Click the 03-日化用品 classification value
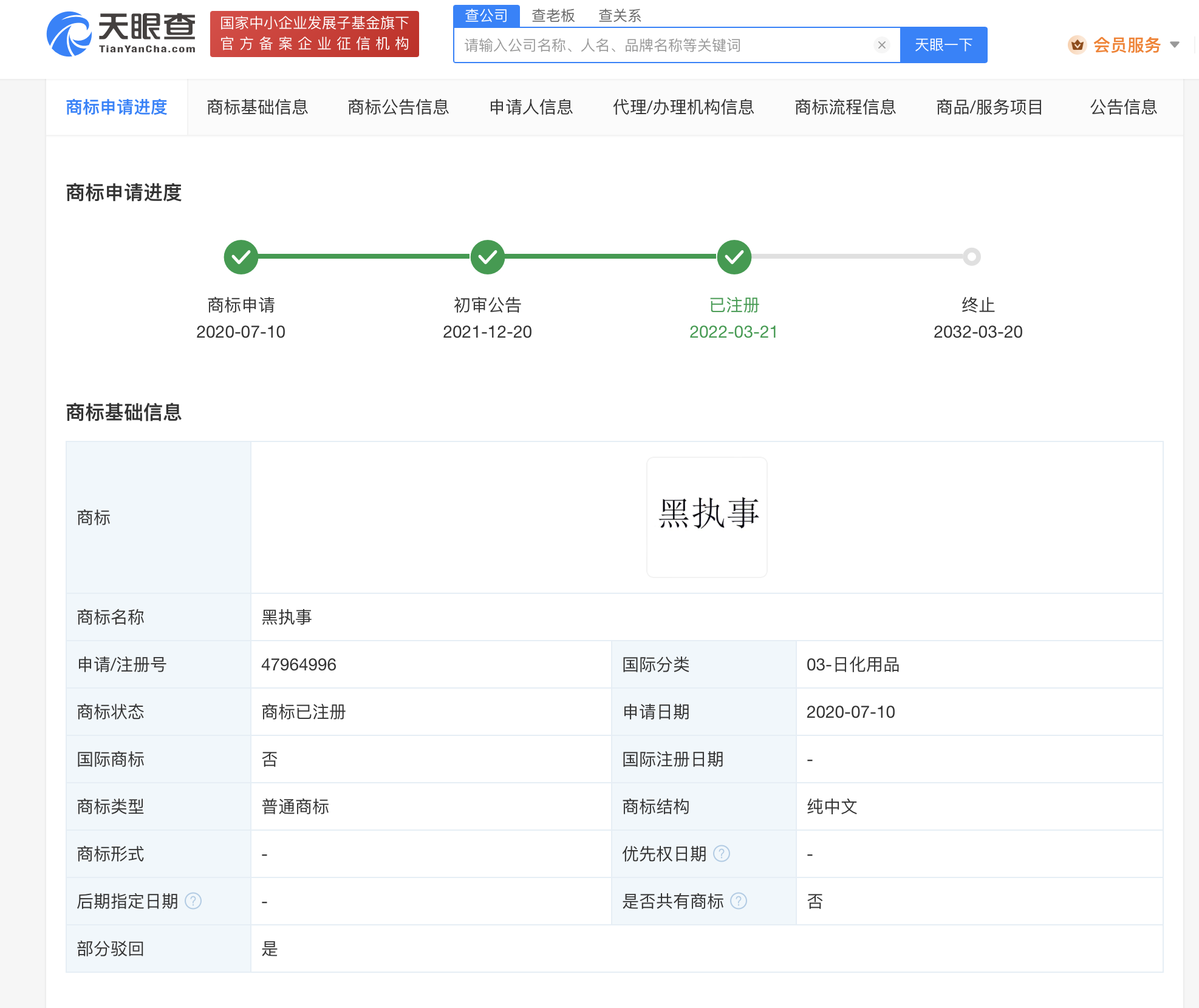 pos(853,664)
